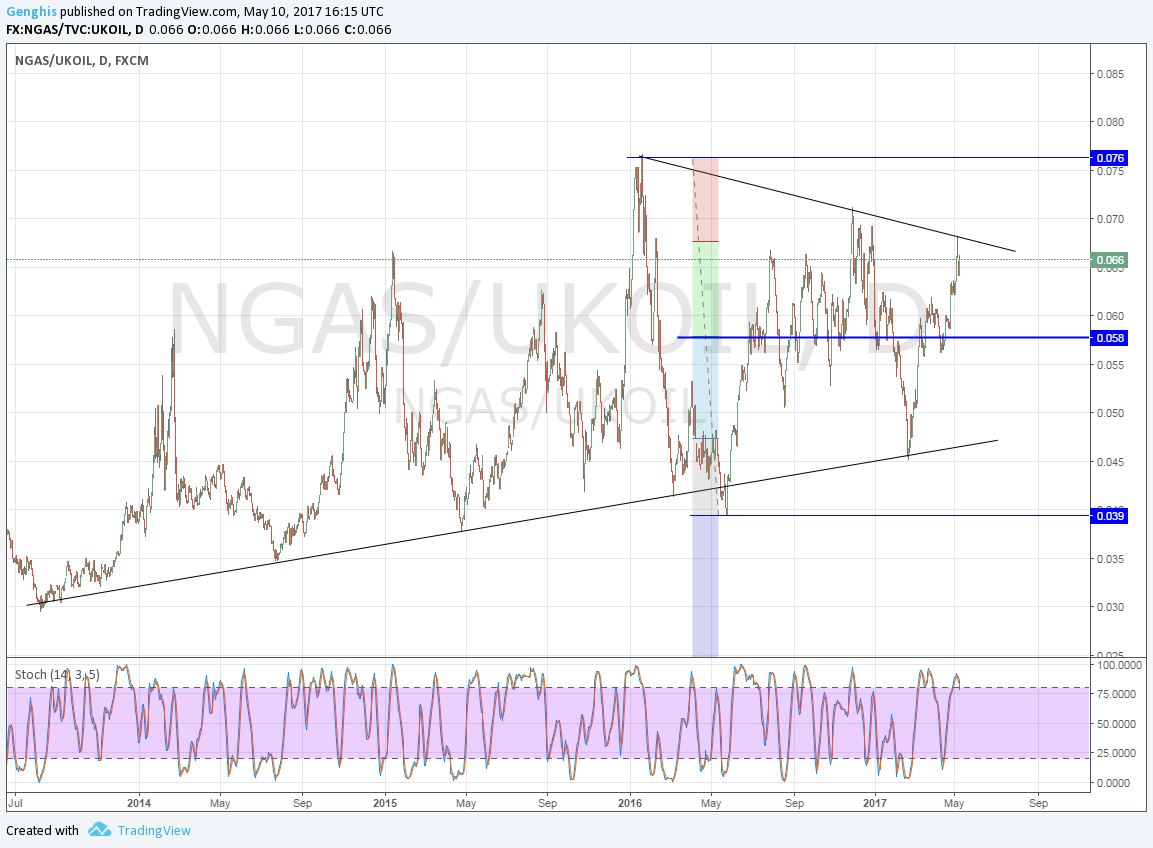The image size is (1153, 848).
Task: Click the 50.0000 stochastic axis value
Action: pos(1116,724)
